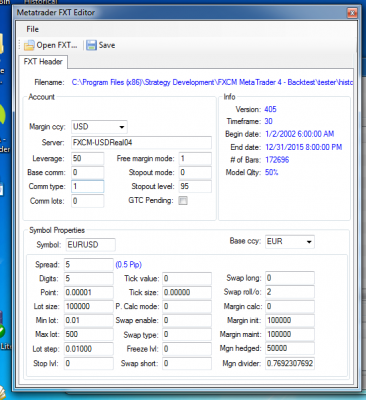
Task: Click the Stopout mode field
Action: 195,172
